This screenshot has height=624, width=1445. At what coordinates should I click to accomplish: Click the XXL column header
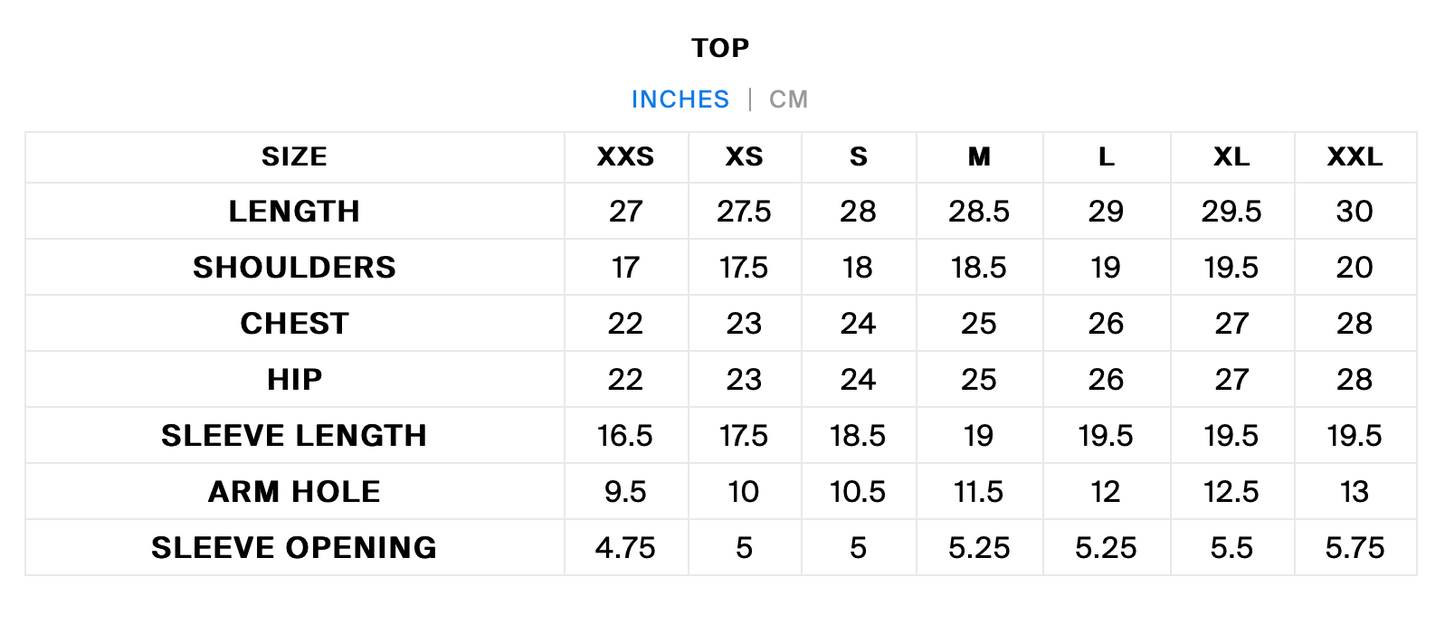pos(1355,157)
